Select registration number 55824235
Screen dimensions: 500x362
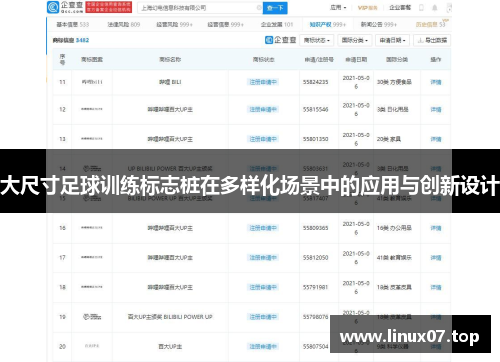click(315, 82)
